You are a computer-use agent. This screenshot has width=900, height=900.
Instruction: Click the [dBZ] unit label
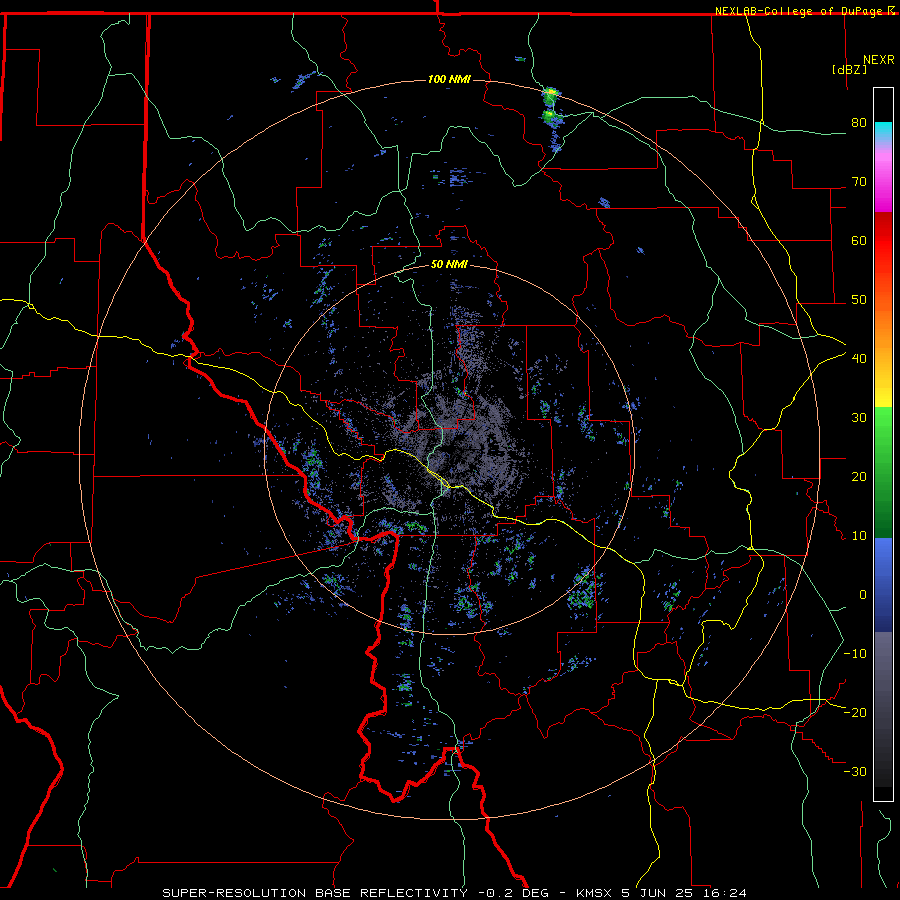[x=849, y=69]
